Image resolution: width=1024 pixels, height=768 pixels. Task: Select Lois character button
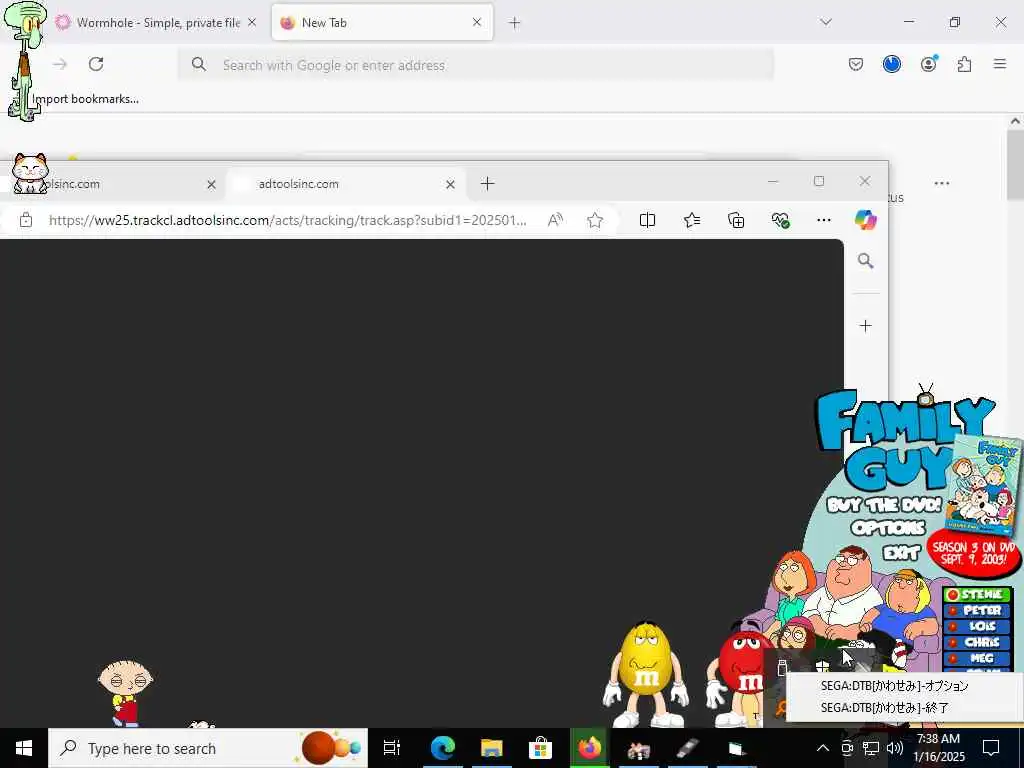tap(977, 626)
